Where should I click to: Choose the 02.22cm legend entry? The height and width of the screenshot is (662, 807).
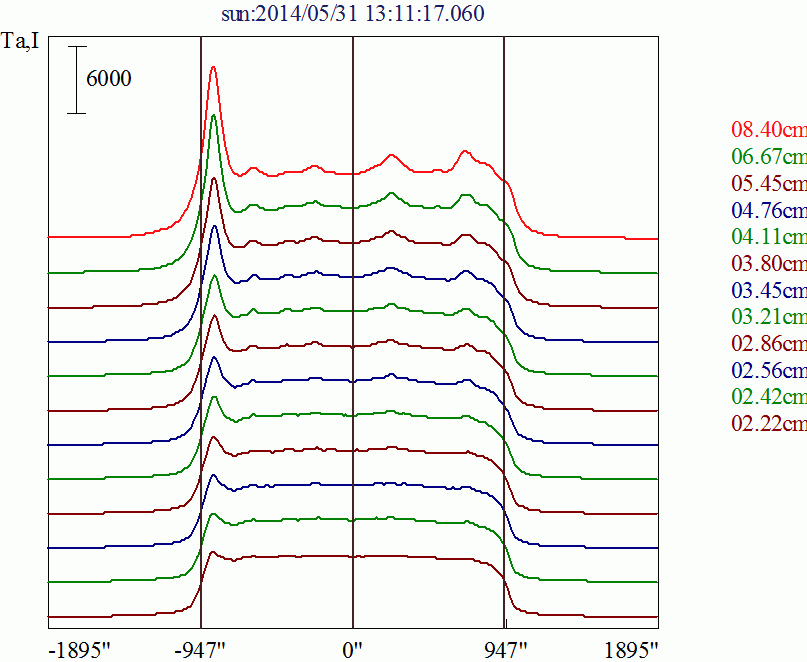(x=769, y=423)
